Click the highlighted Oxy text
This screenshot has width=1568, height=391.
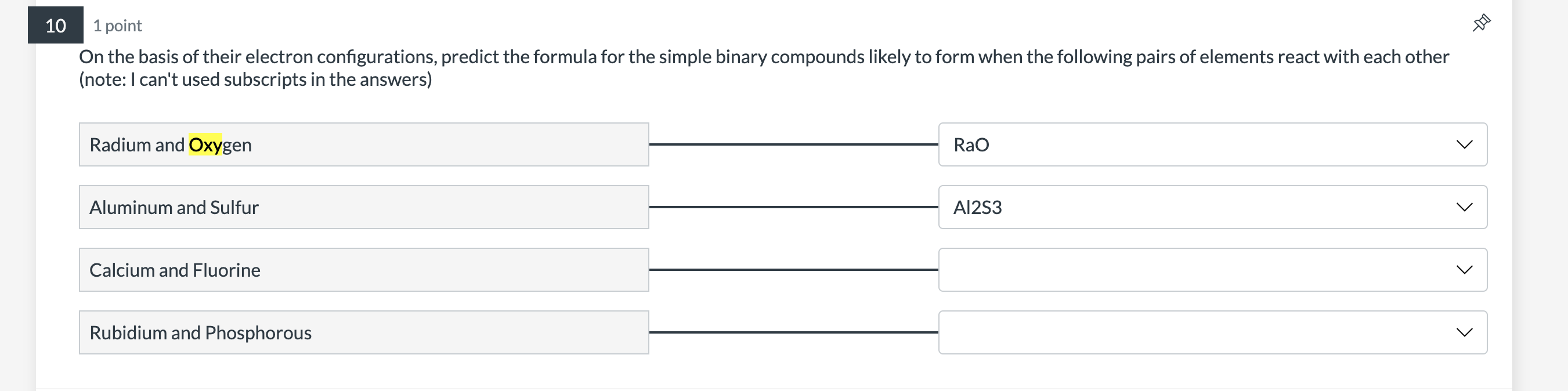pos(206,144)
